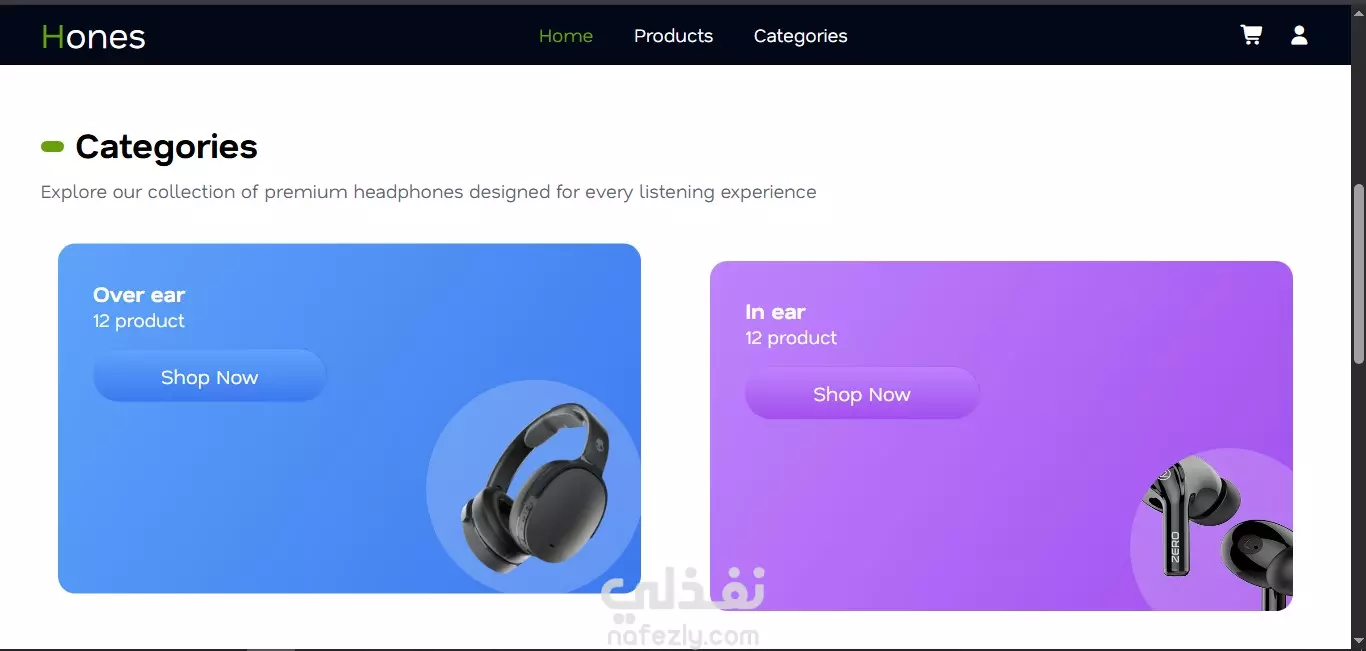Click Shop Now on In ear card
The width and height of the screenshot is (1366, 651).
pos(861,394)
